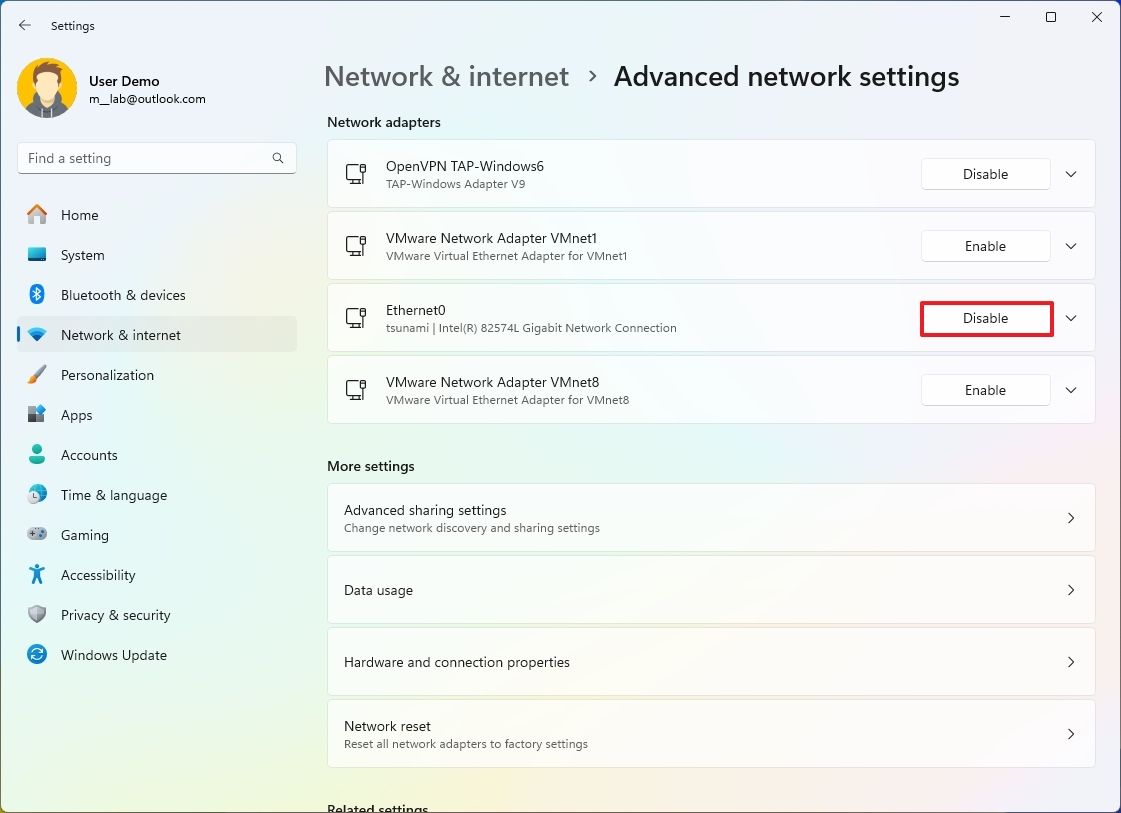The height and width of the screenshot is (813, 1121).
Task: Click the back arrow in Settings
Action: 24,25
